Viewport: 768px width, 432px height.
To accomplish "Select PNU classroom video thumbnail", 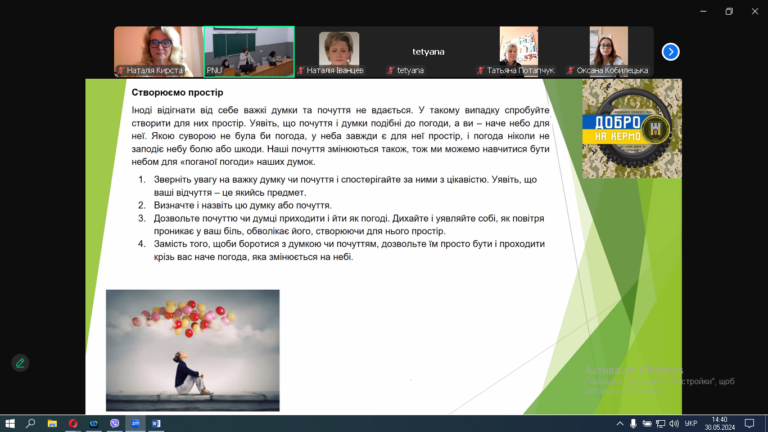I will pos(249,52).
